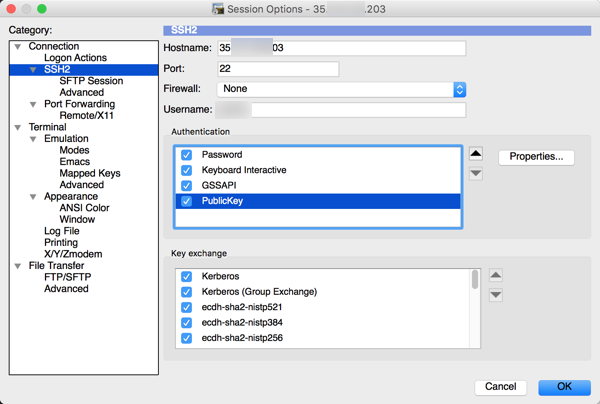Open Log File category
600x404 pixels.
click(62, 231)
